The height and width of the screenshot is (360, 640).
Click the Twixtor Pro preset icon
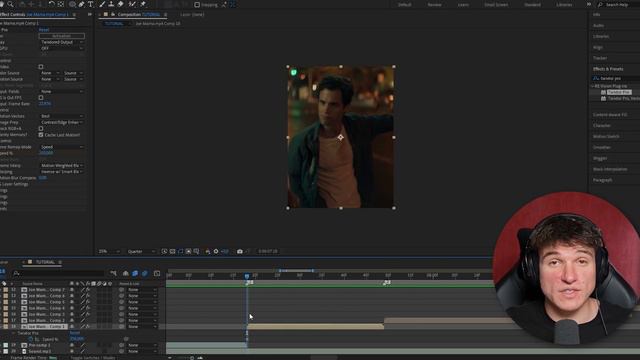603,92
